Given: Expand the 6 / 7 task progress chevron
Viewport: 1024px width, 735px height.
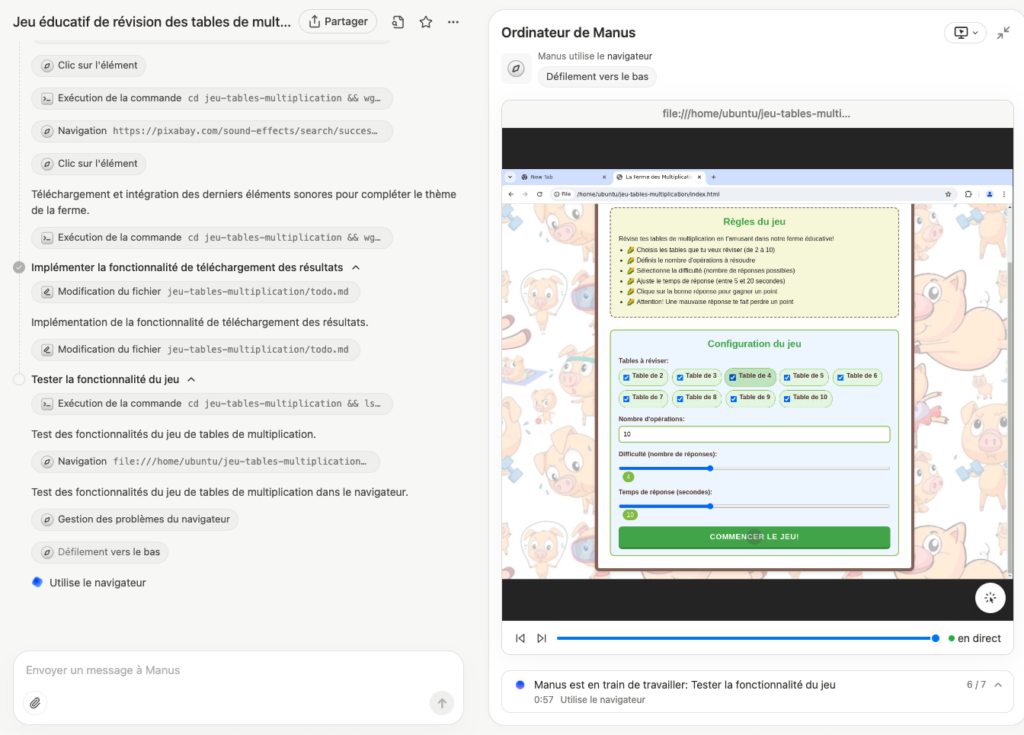Looking at the screenshot, I should [x=998, y=685].
